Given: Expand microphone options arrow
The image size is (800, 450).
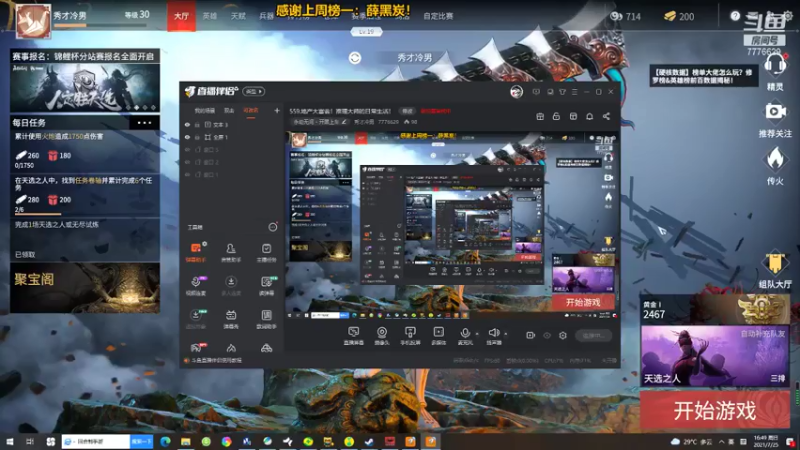Looking at the screenshot, I should pyautogui.click(x=477, y=334).
